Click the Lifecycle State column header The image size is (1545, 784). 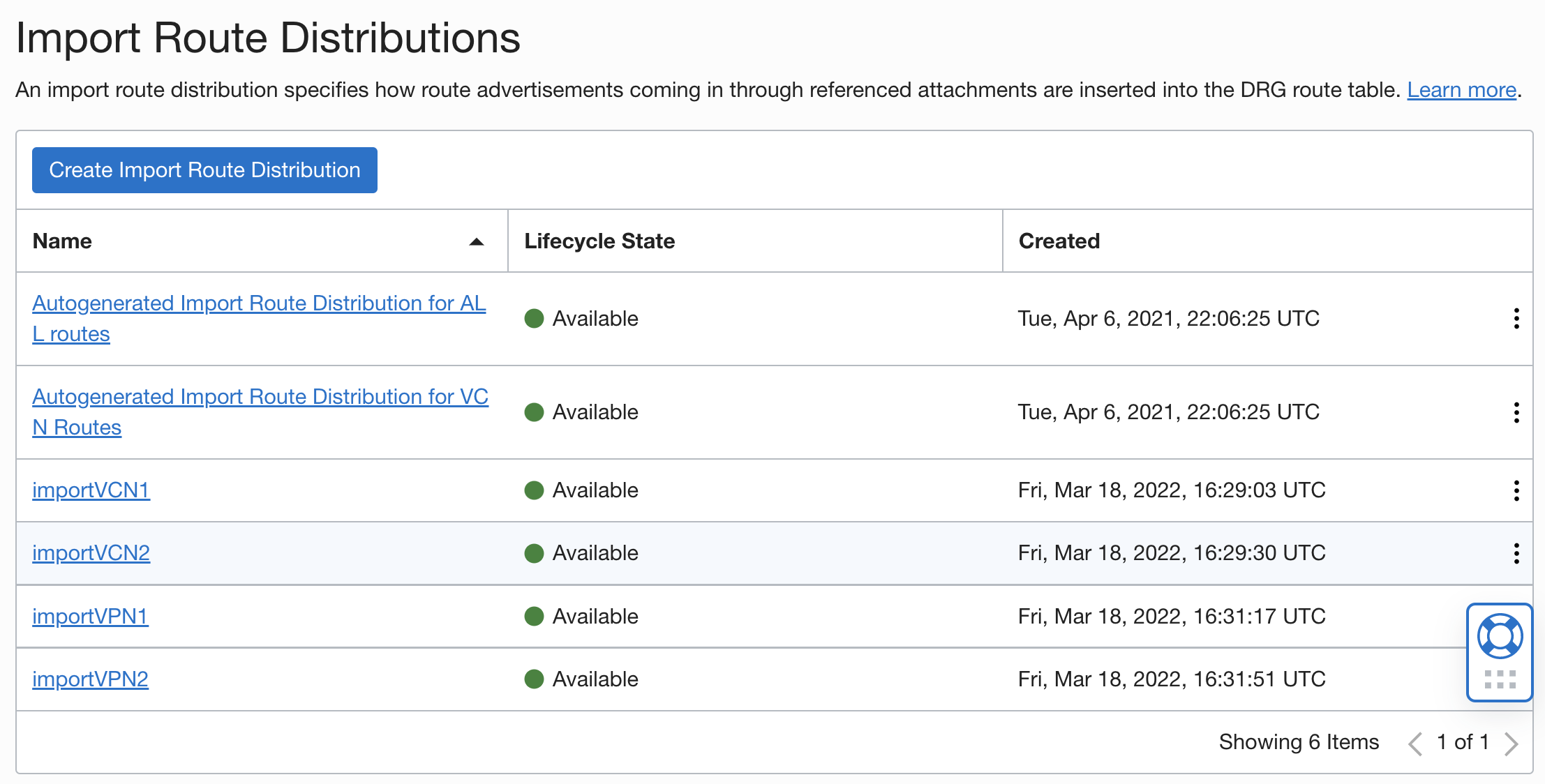[599, 241]
